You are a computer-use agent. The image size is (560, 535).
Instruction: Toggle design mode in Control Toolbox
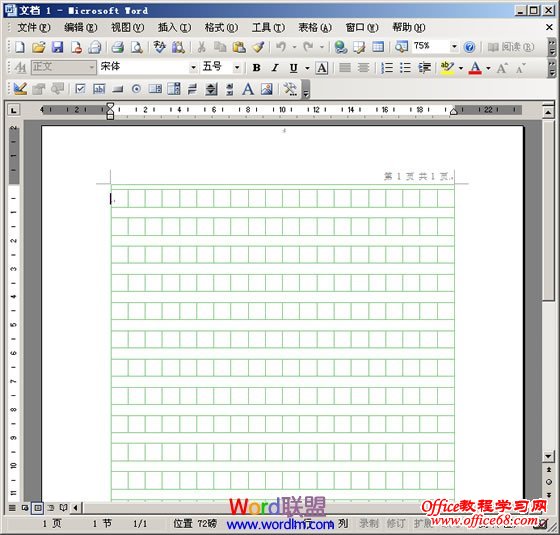click(20, 89)
